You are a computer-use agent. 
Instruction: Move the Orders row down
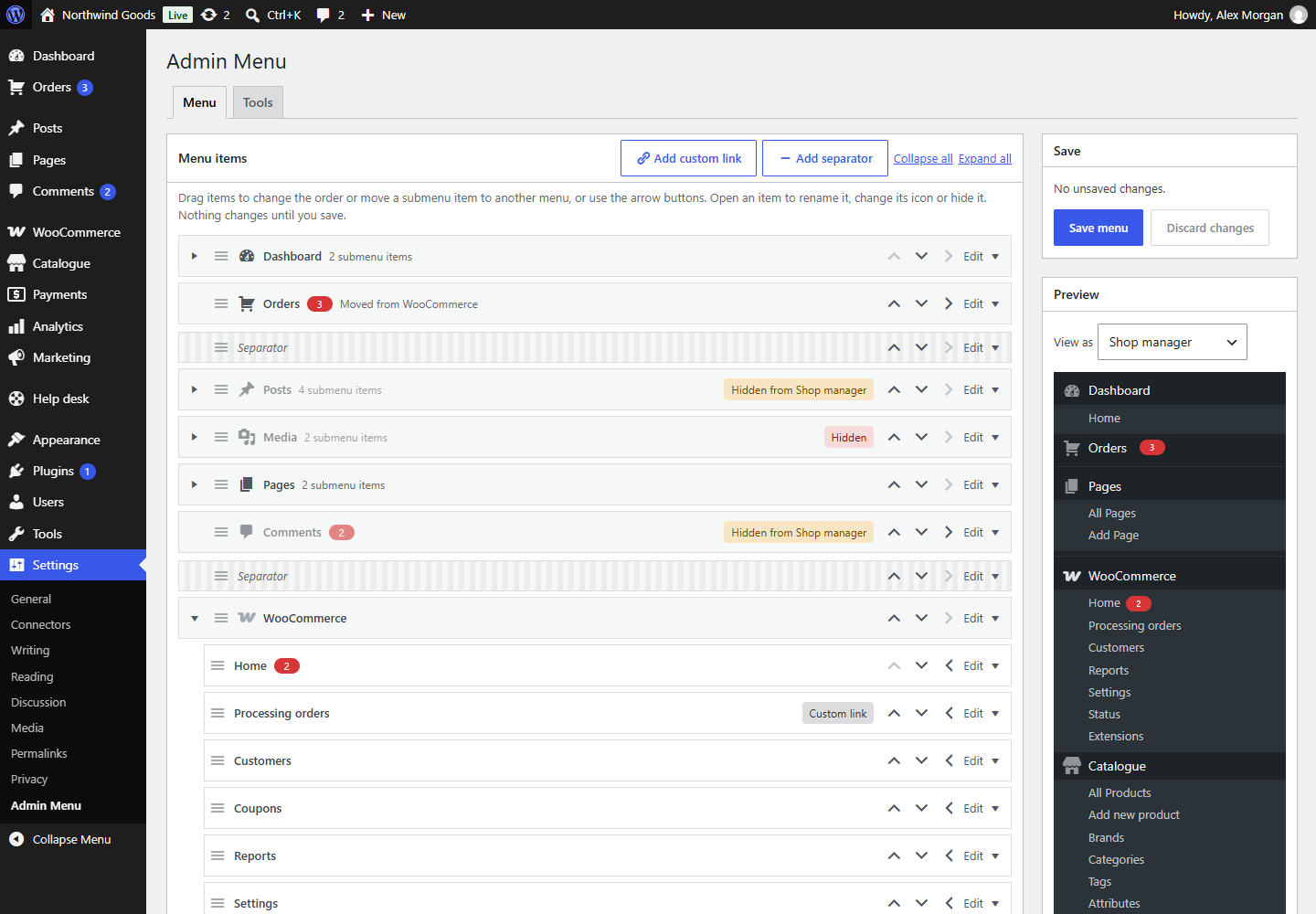(921, 303)
